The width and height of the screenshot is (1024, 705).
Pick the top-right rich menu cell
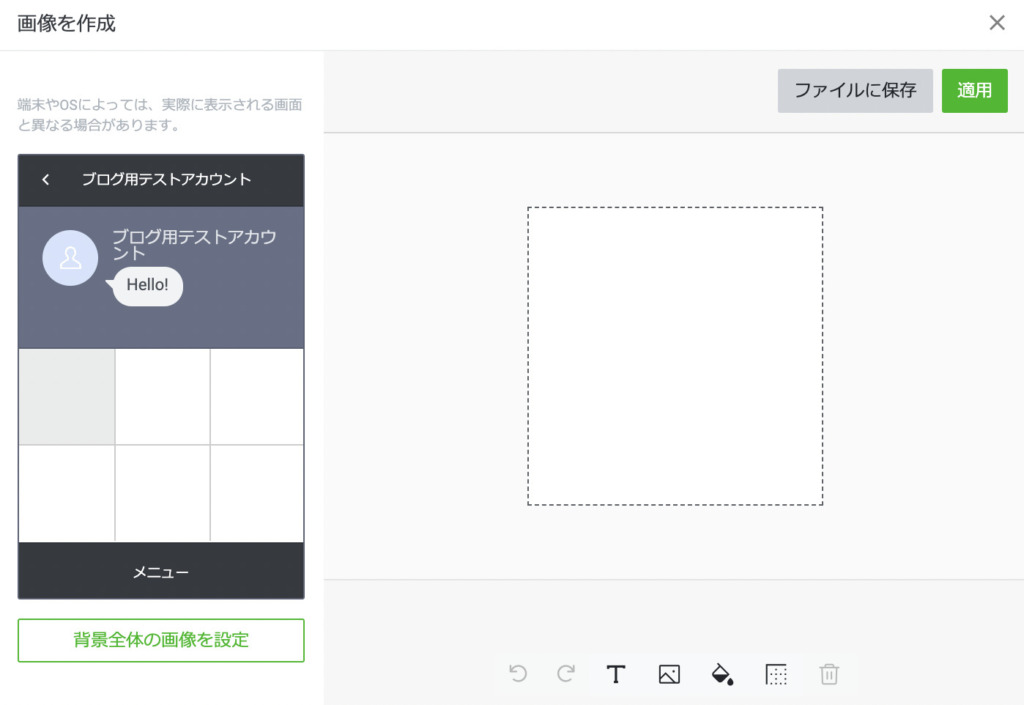point(257,396)
